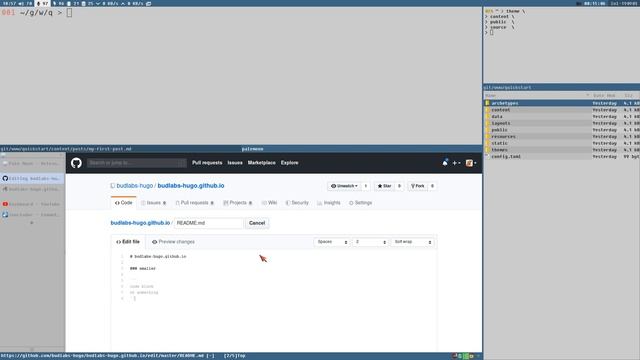
Task: Open the Soft wrap dropdown
Action: (412, 242)
